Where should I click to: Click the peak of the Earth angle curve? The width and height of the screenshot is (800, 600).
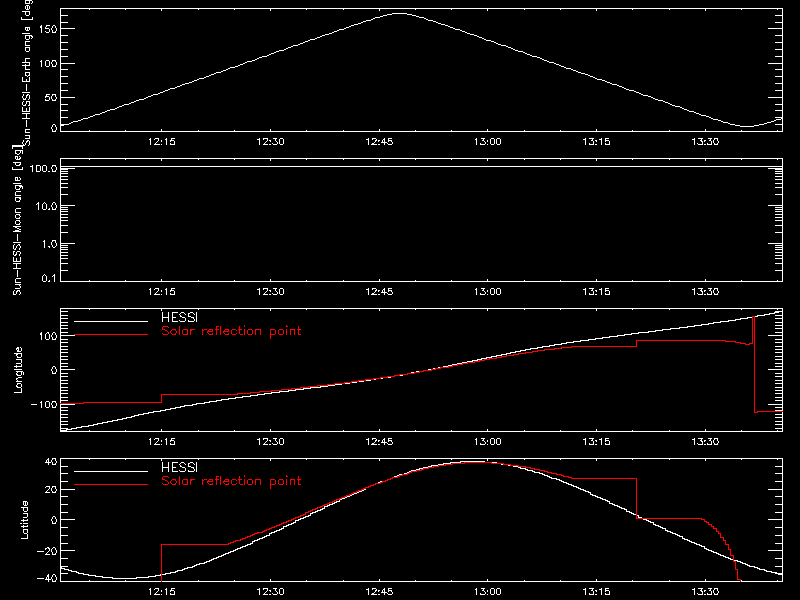pos(398,14)
